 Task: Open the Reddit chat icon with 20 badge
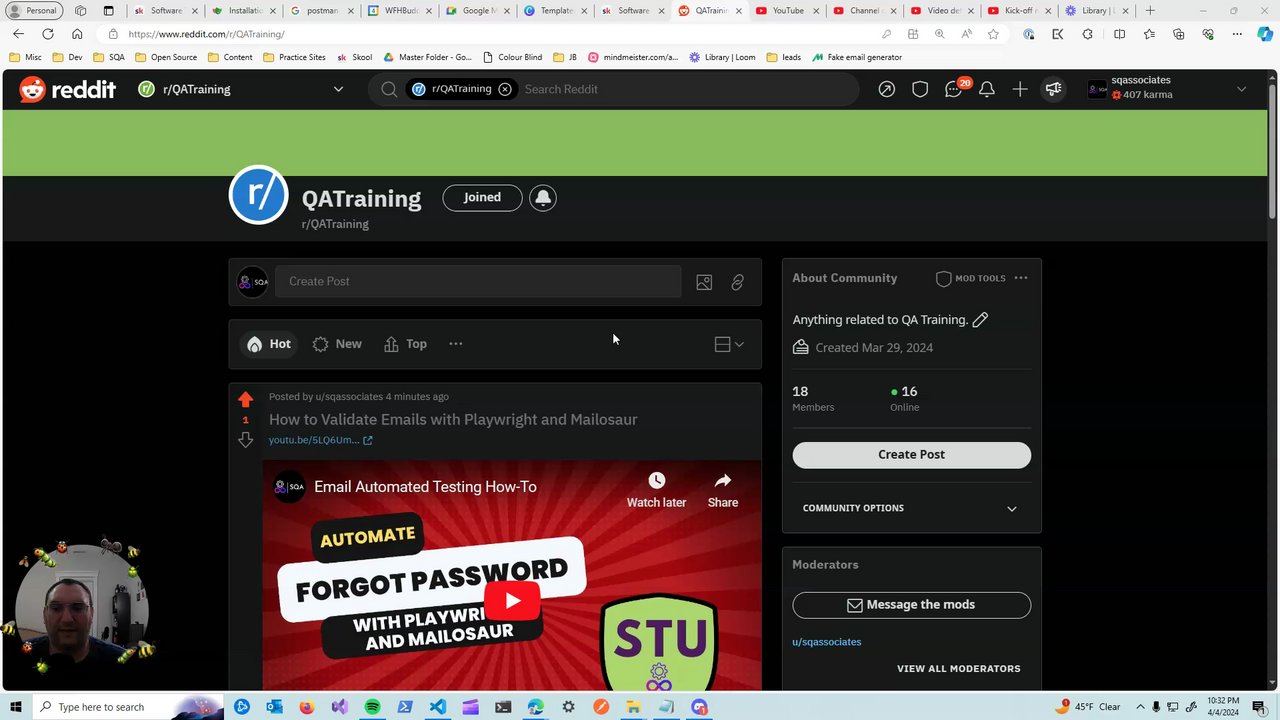[x=953, y=89]
